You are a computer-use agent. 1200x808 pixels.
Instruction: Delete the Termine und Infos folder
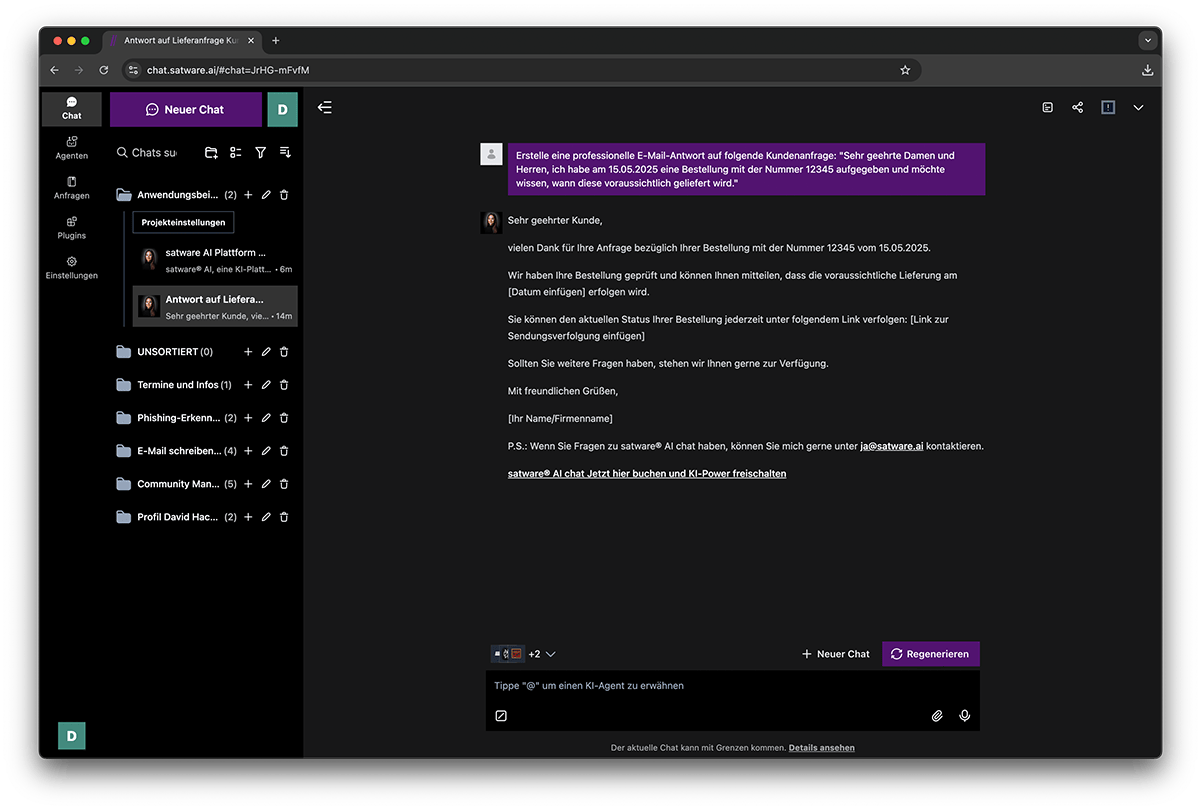point(284,385)
